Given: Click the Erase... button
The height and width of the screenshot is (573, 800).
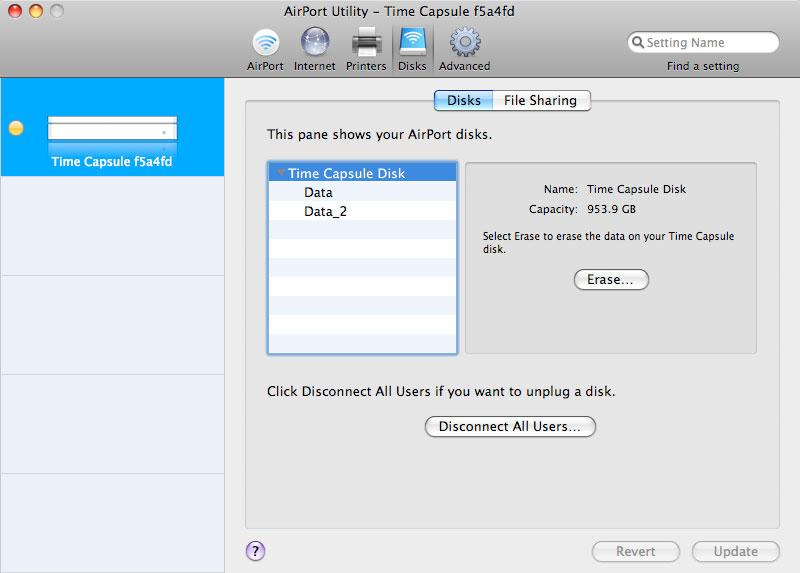Looking at the screenshot, I should [x=611, y=280].
